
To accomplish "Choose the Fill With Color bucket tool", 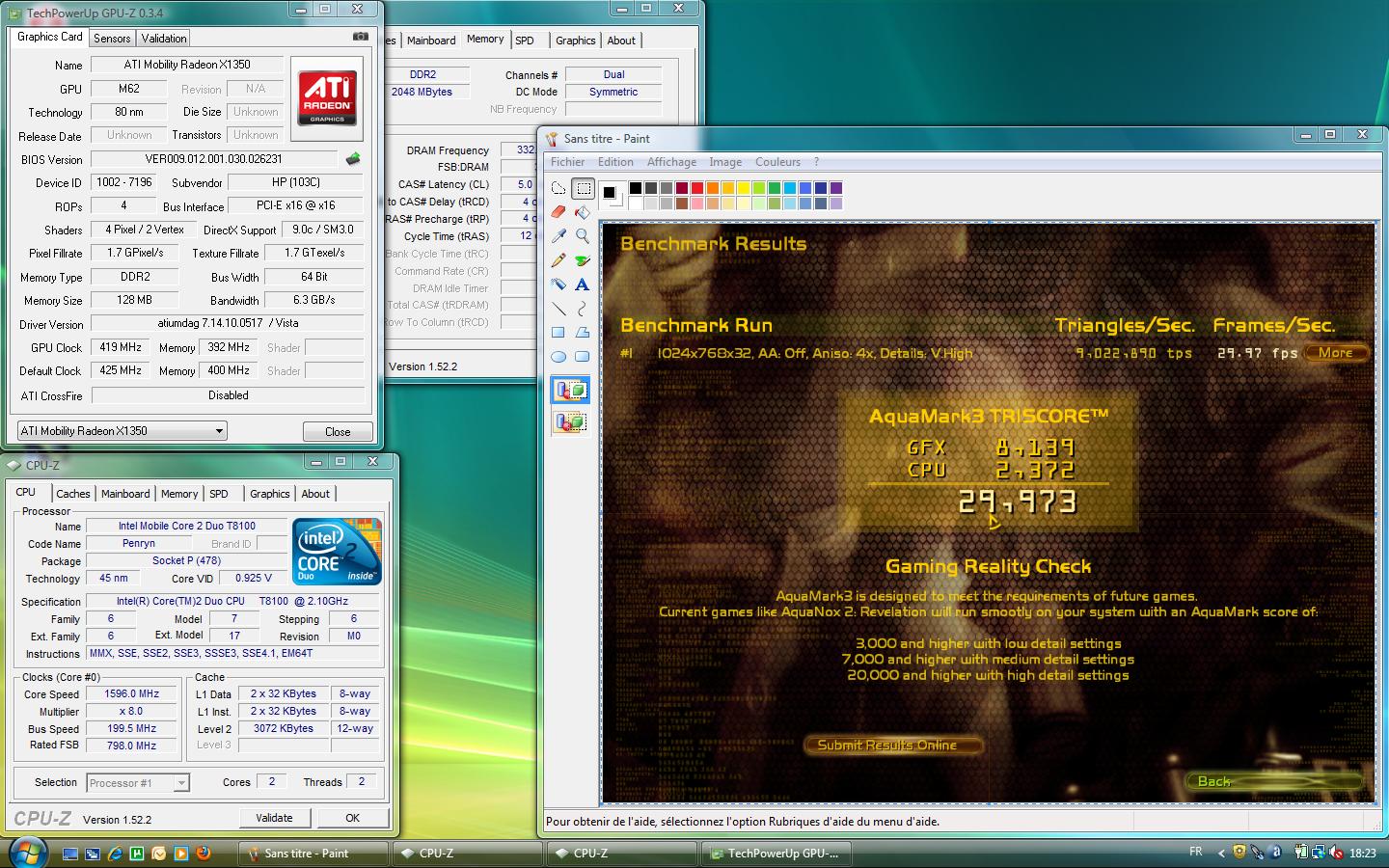I will (583, 212).
